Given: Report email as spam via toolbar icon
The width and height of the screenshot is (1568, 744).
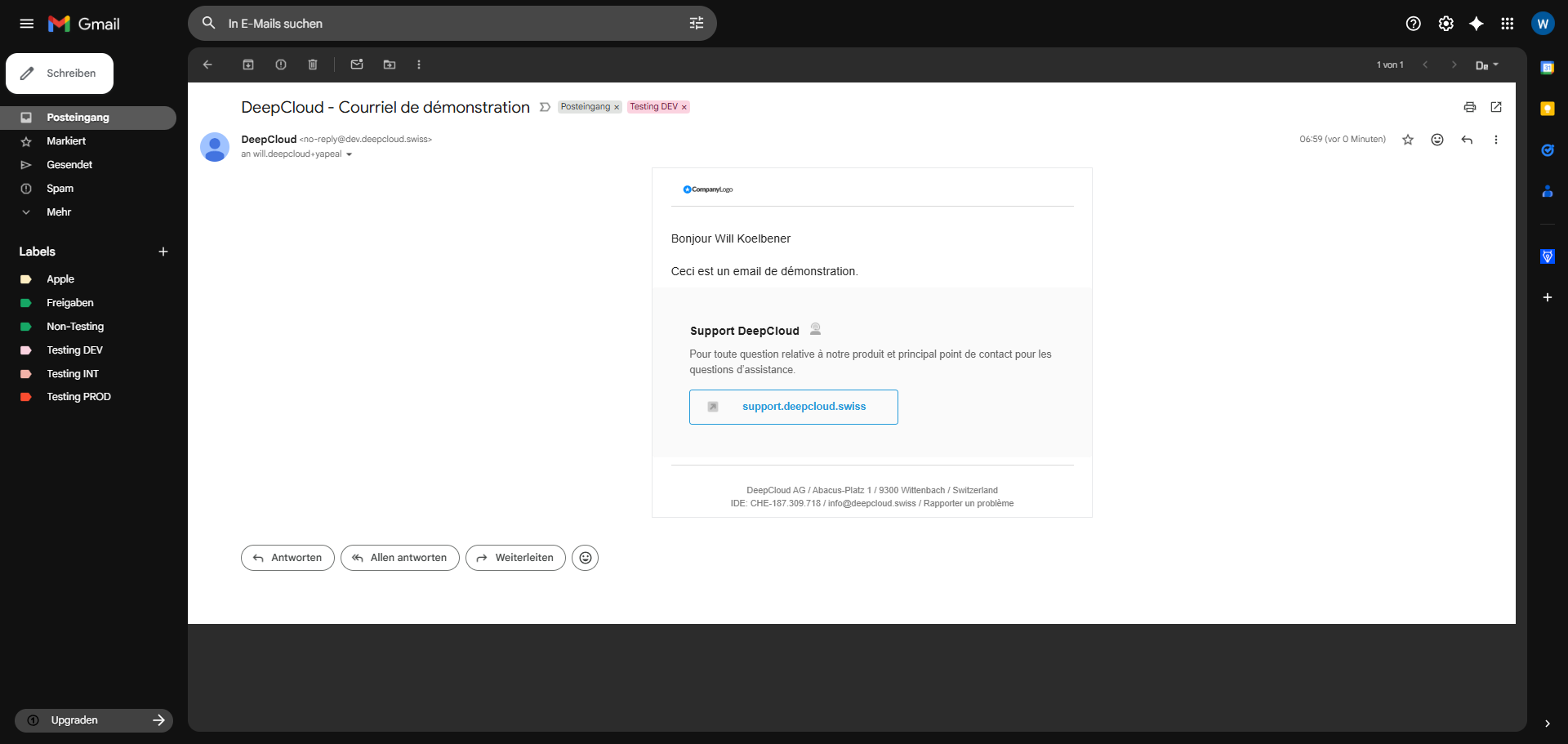Looking at the screenshot, I should pyautogui.click(x=281, y=65).
